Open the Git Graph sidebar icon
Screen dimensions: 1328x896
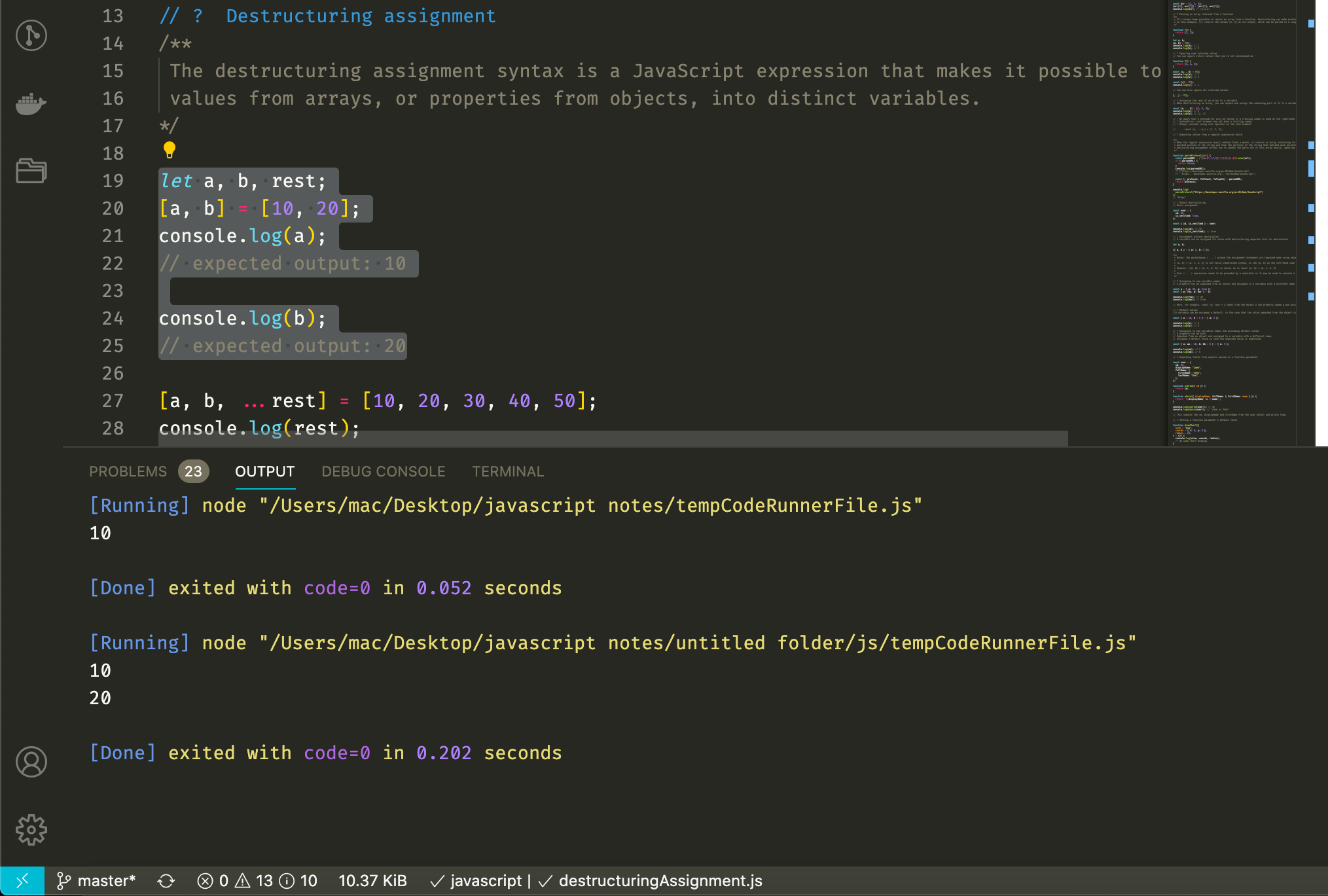point(31,35)
